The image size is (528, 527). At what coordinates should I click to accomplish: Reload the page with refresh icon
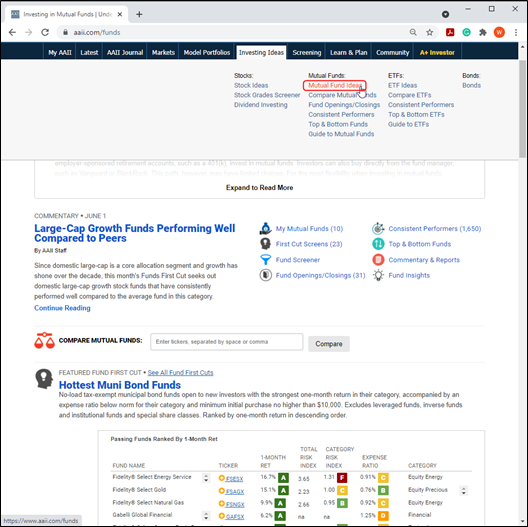[x=45, y=32]
